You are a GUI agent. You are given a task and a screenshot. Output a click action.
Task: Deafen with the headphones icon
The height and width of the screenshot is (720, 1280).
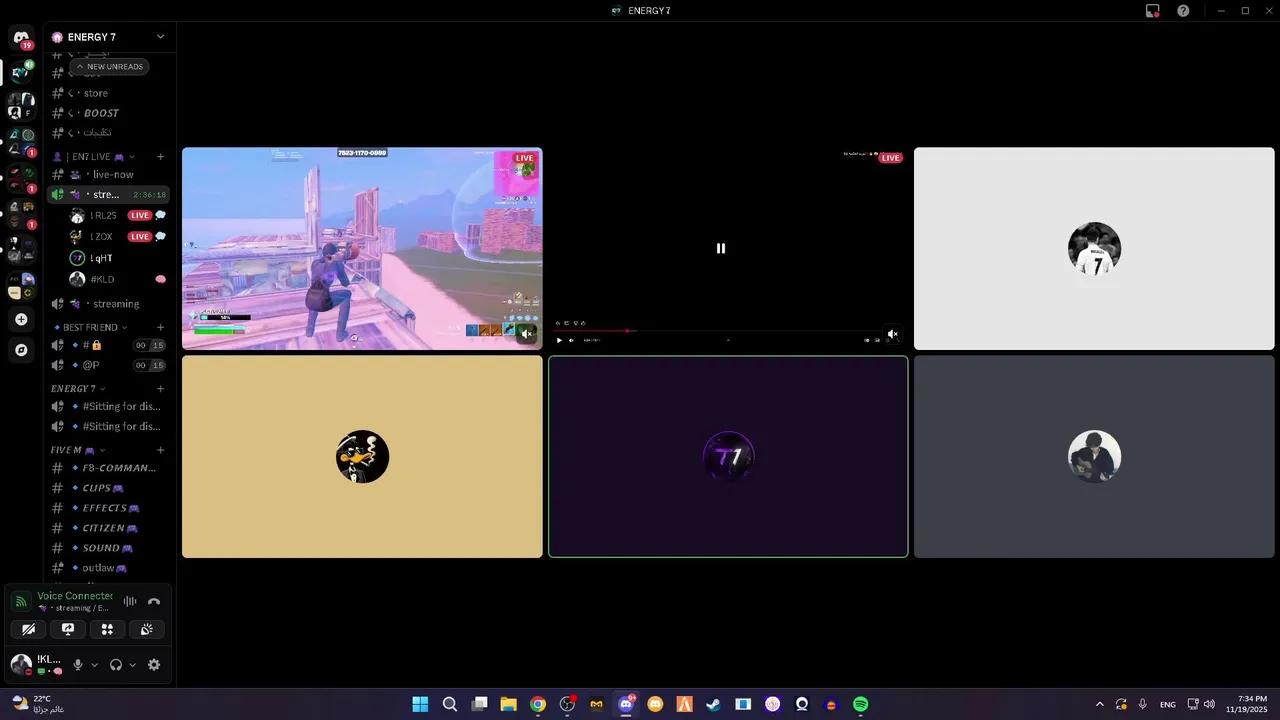(x=116, y=665)
